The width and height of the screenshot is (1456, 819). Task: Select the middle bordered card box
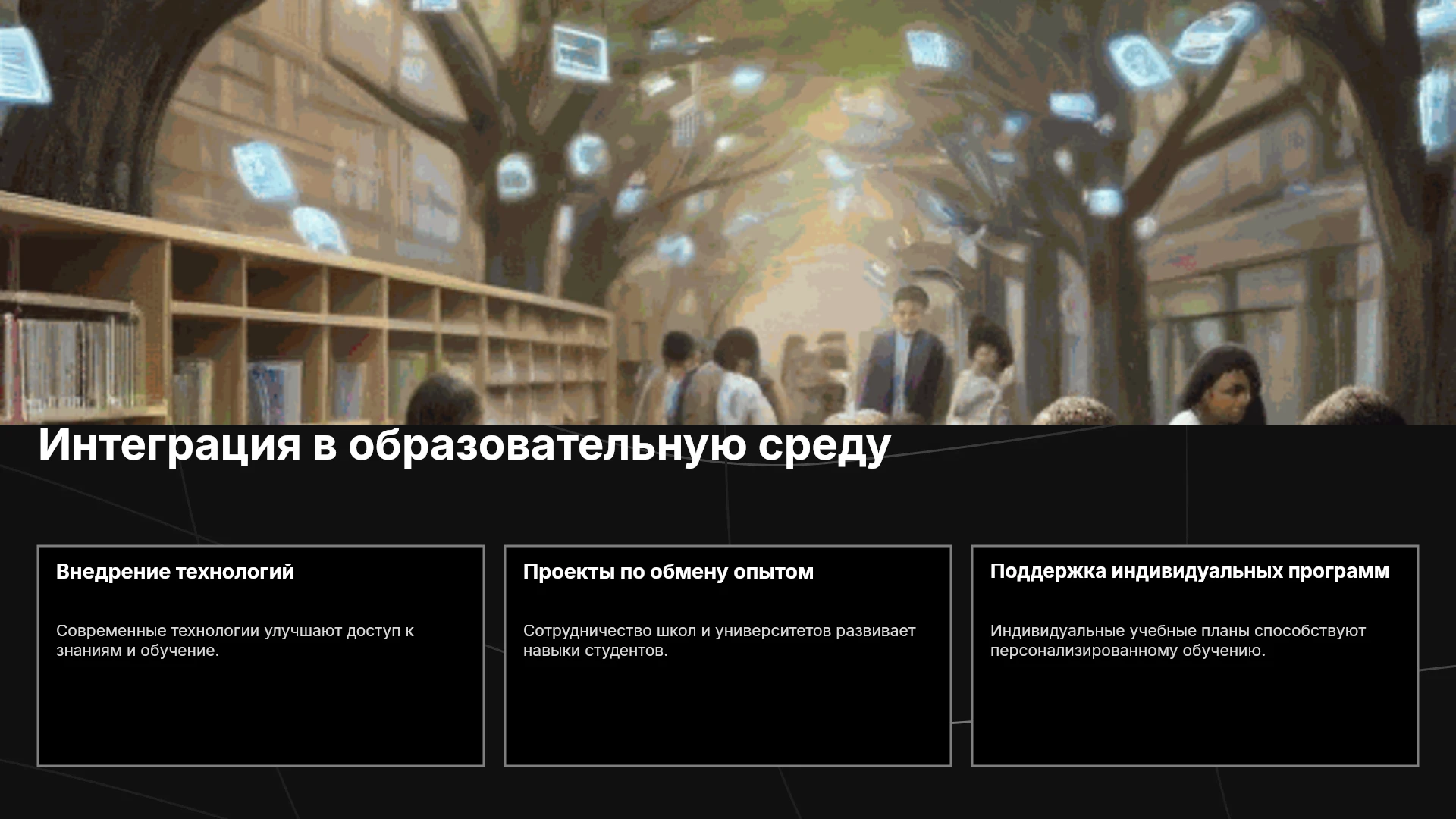728,656
